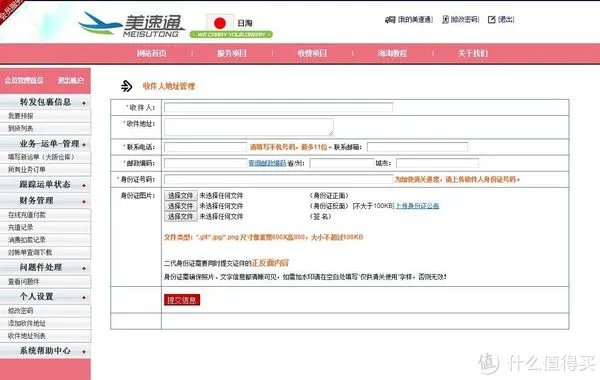Image resolution: width=600 pixels, height=380 pixels.
Task: Focus the 邮政编码 postal code field
Action: [x=205, y=163]
